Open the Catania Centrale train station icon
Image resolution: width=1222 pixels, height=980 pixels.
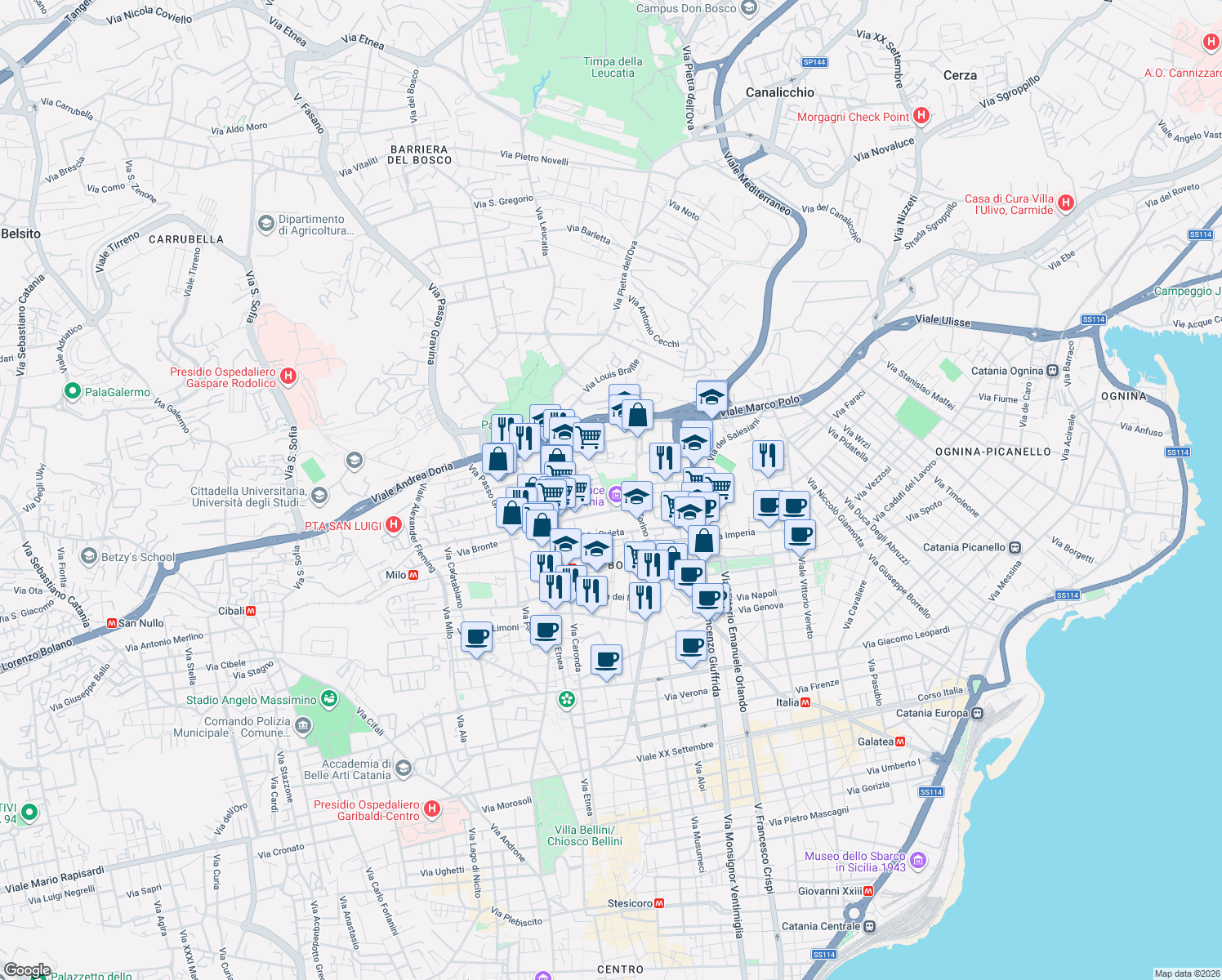[x=870, y=926]
